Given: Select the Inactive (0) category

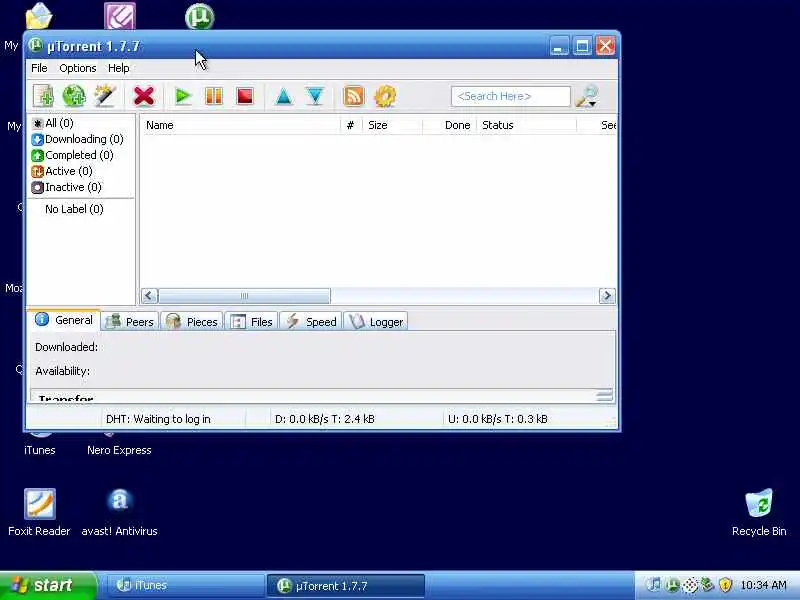Looking at the screenshot, I should [x=67, y=187].
